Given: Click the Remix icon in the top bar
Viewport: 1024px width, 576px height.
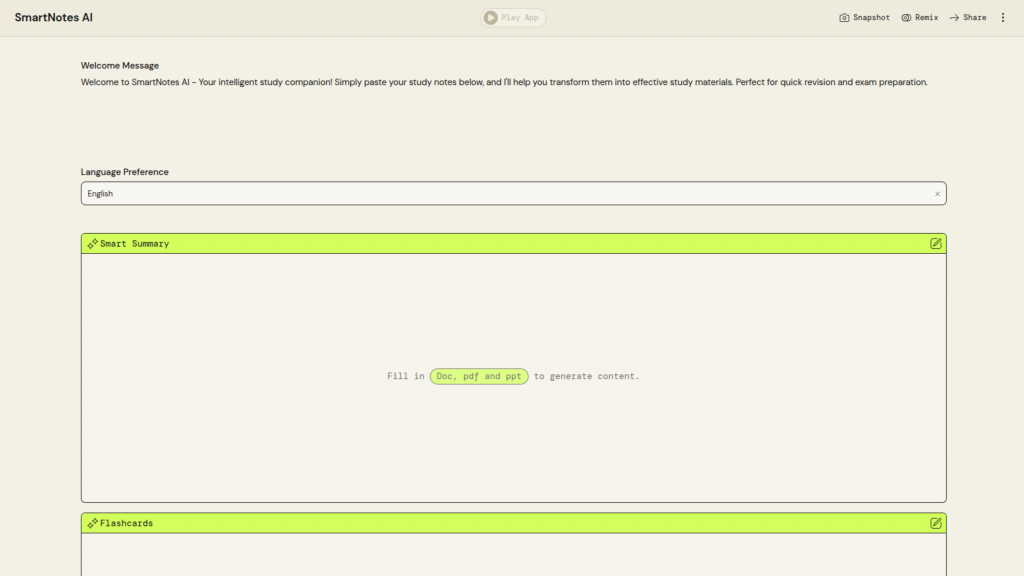Looking at the screenshot, I should [906, 18].
